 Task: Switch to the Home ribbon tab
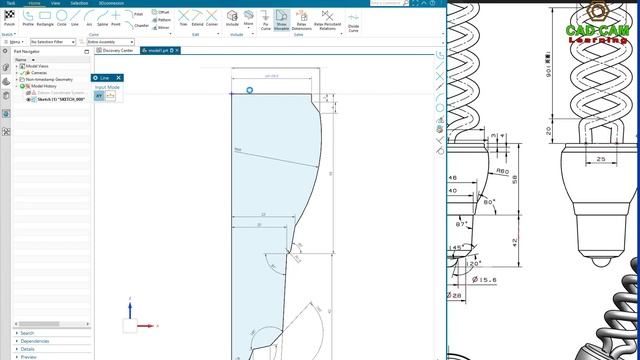click(35, 3)
